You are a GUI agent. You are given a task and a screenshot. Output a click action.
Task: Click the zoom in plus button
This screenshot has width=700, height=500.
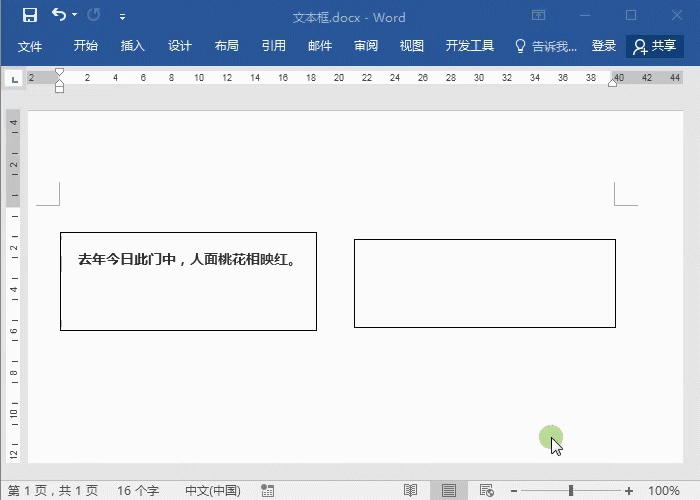pos(629,491)
